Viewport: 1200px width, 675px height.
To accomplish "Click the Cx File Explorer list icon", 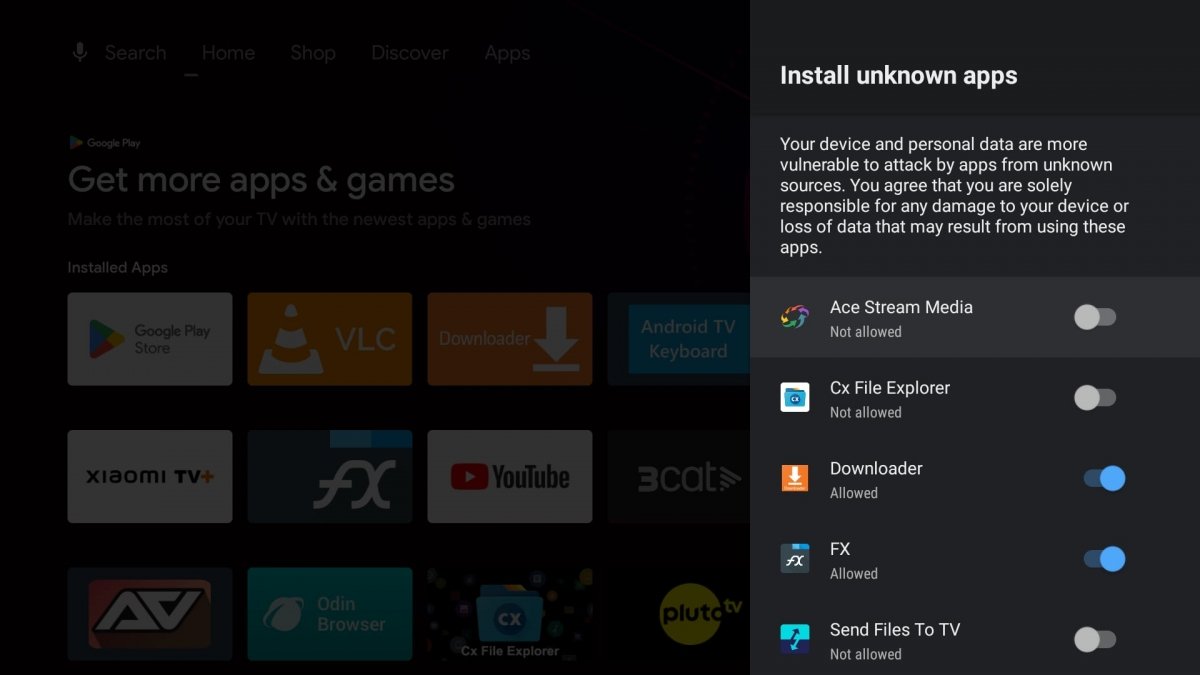I will (795, 398).
